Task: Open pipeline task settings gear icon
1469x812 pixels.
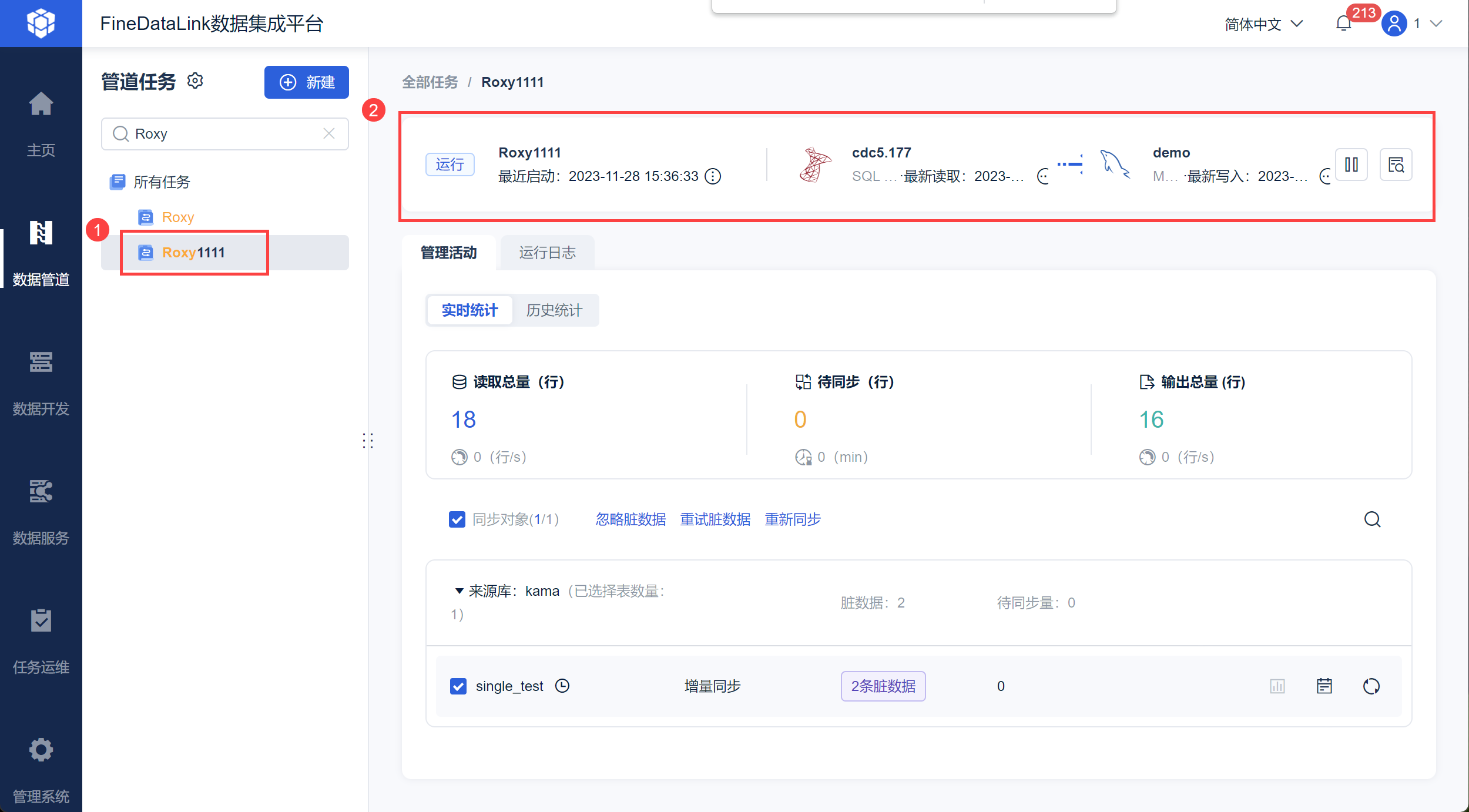Action: [195, 81]
